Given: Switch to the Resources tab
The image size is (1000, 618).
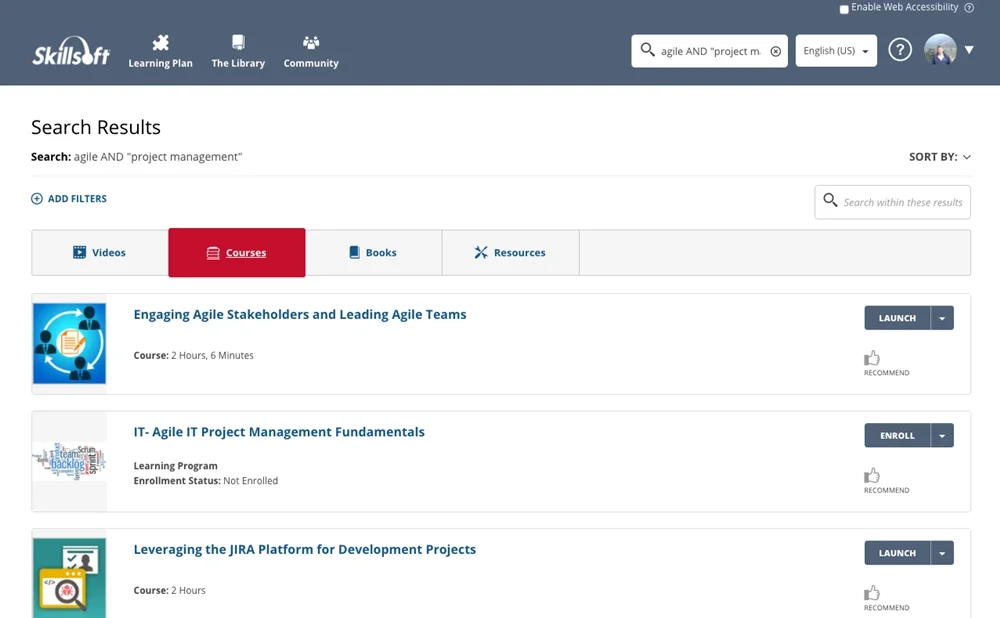Looking at the screenshot, I should coord(510,253).
